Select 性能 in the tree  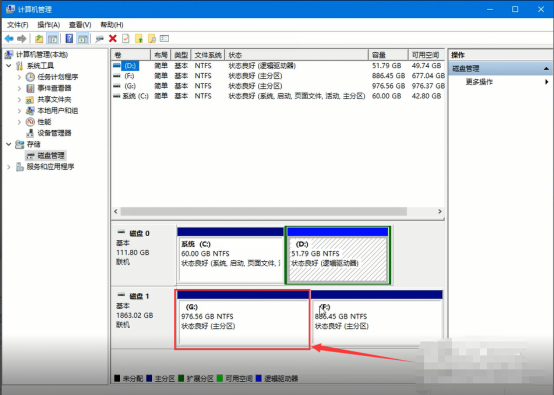[44, 122]
